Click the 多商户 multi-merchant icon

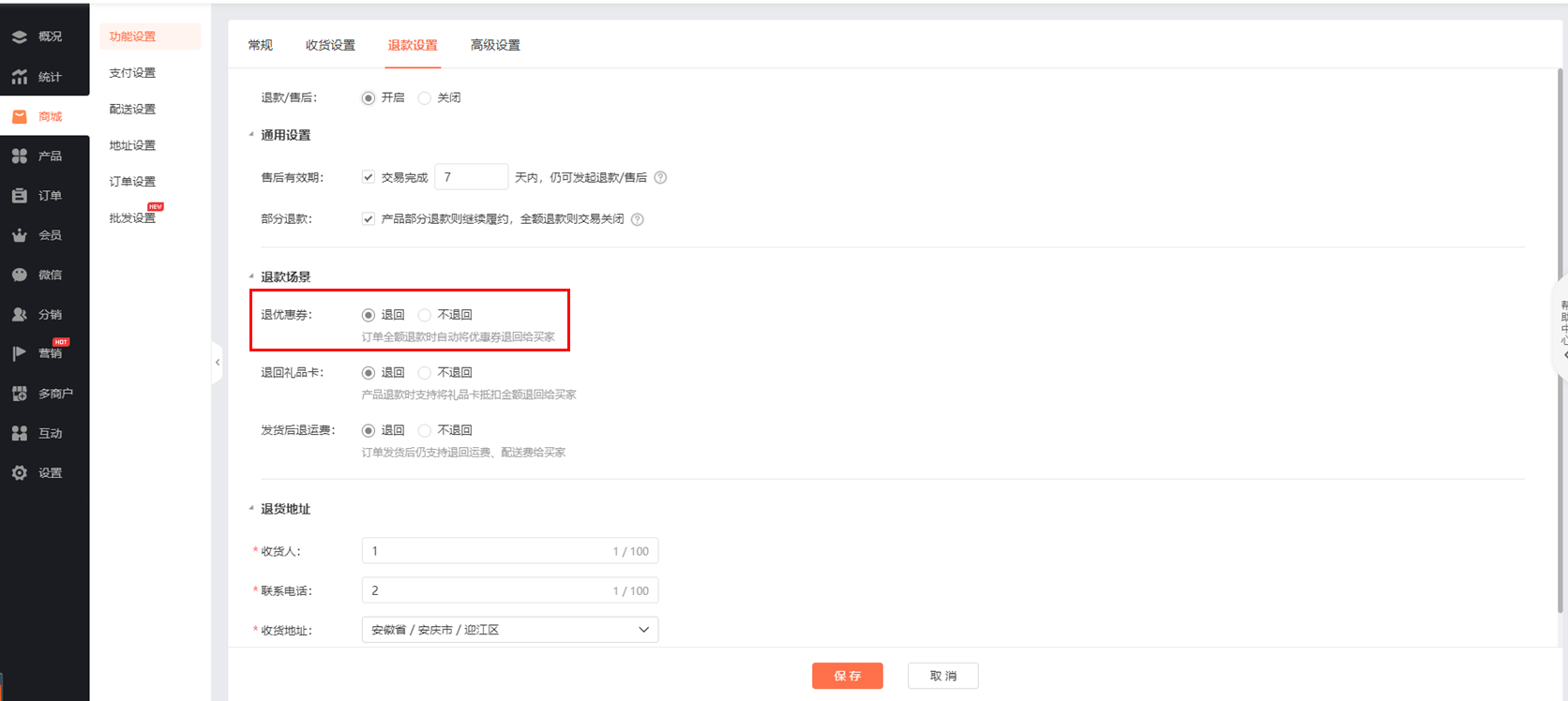(x=19, y=394)
